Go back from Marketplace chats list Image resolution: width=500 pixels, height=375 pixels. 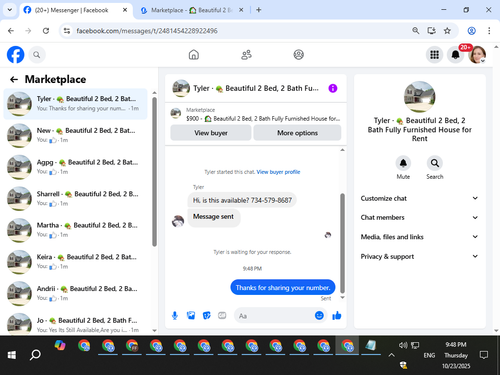tap(14, 79)
